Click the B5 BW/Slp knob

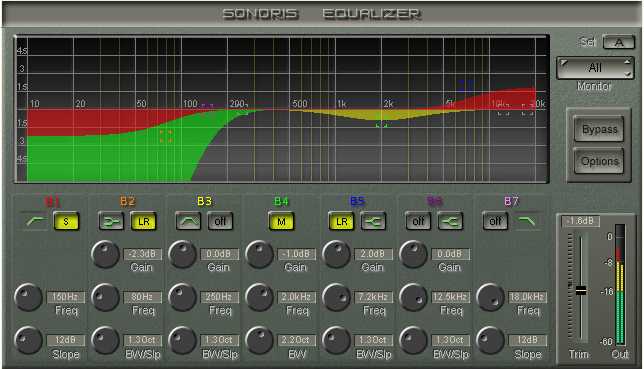coord(336,340)
